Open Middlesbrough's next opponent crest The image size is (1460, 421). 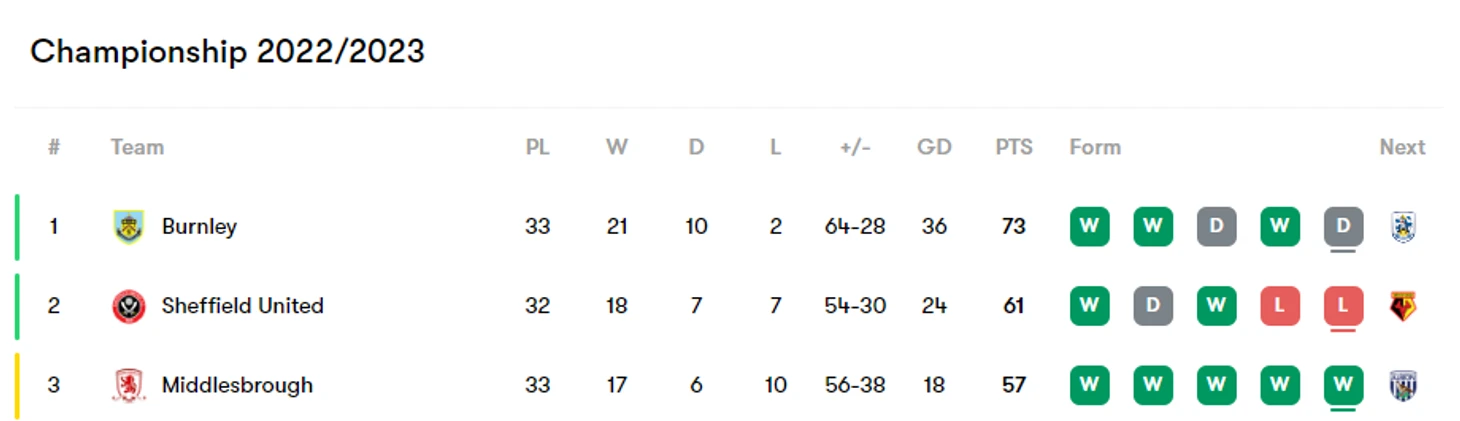coord(1403,385)
